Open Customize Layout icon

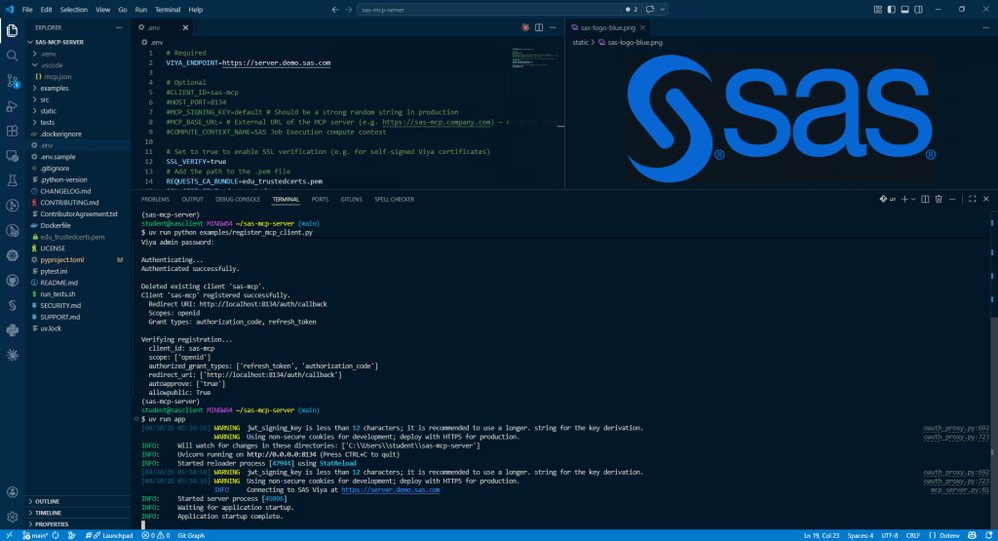tap(878, 10)
